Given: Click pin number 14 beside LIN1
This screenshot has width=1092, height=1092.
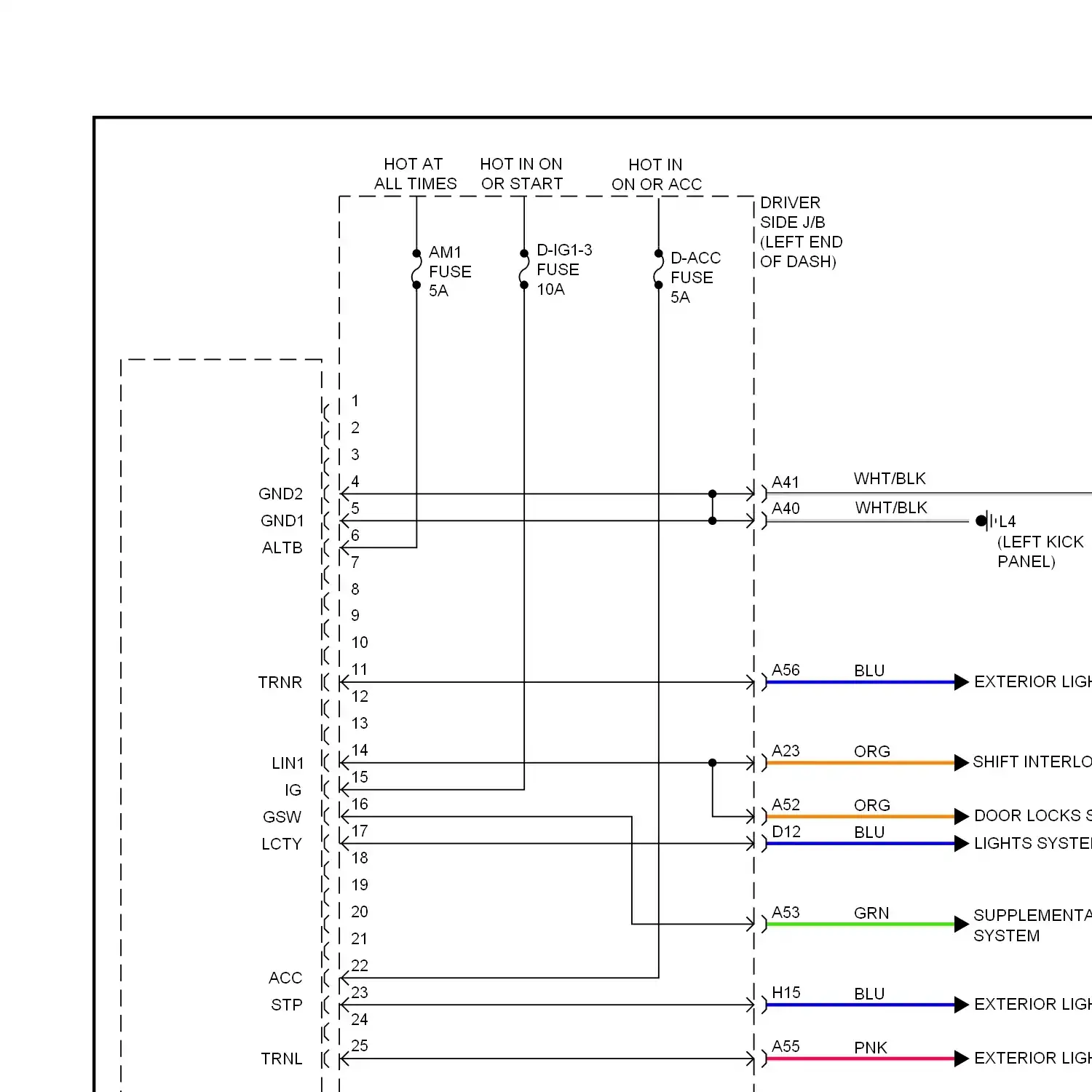Looking at the screenshot, I should click(x=360, y=750).
